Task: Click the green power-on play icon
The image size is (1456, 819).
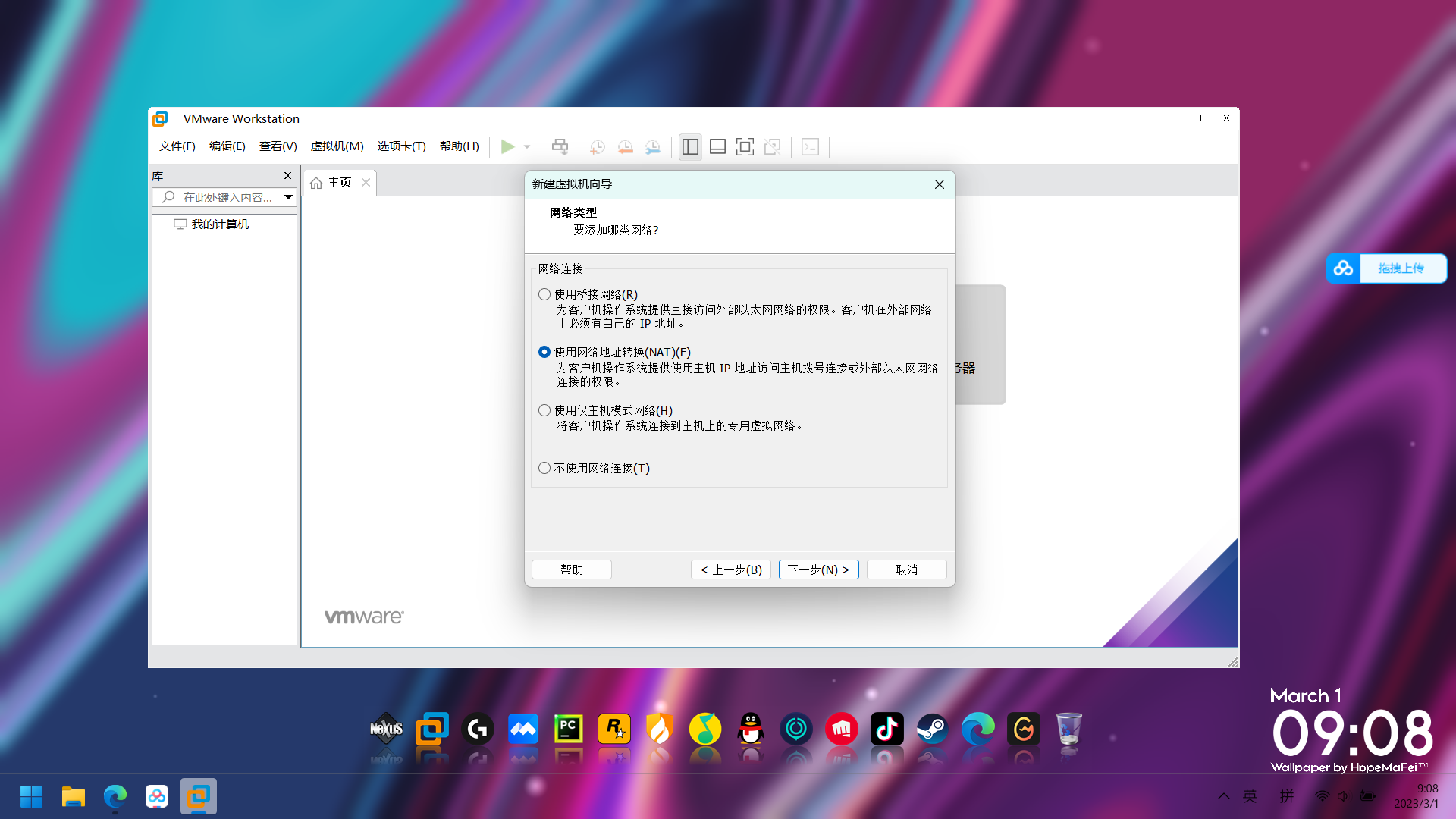Action: 507,147
